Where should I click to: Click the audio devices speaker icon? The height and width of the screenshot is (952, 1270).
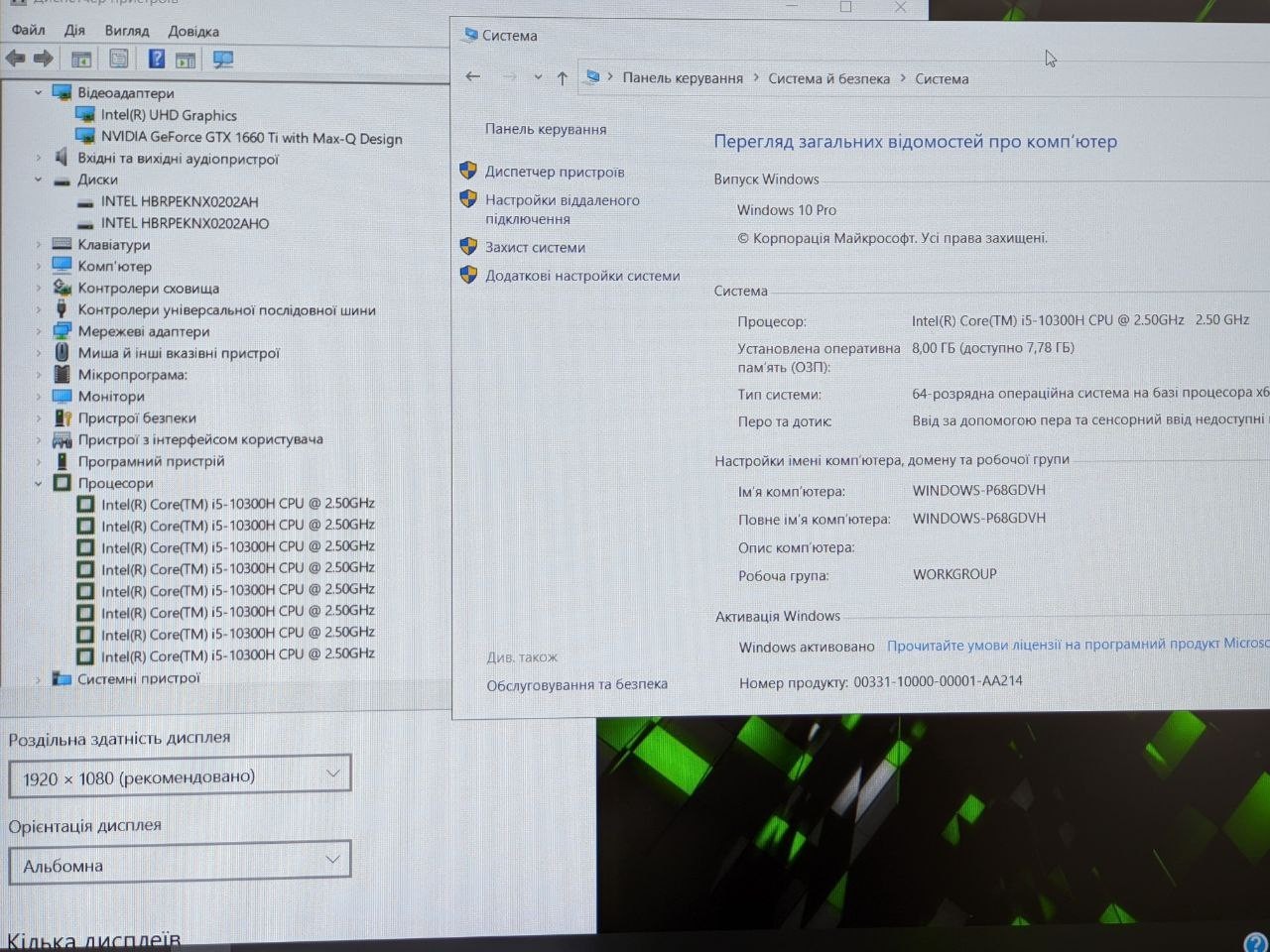[x=62, y=157]
